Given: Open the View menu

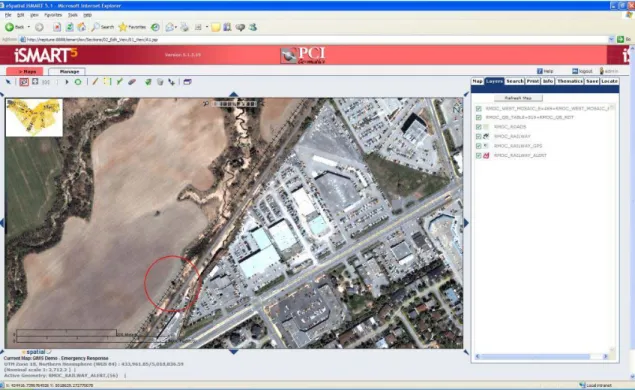Looking at the screenshot, I should click(x=34, y=15).
